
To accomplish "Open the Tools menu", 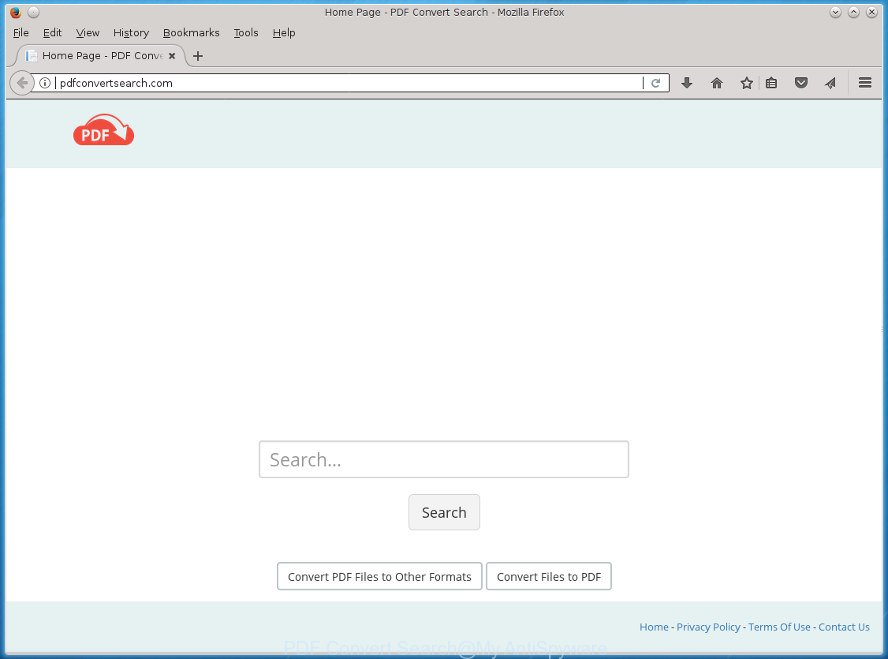I will 246,33.
